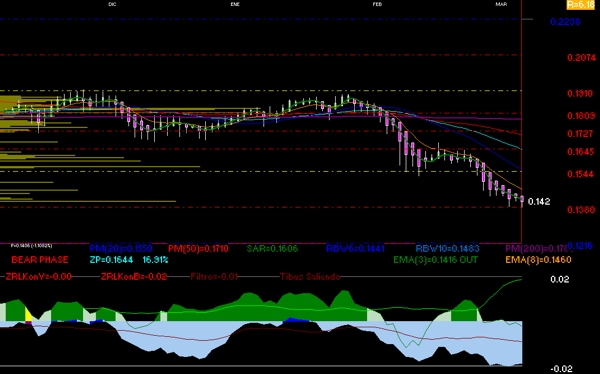Select the 0.1910 price level marker

tap(580, 94)
